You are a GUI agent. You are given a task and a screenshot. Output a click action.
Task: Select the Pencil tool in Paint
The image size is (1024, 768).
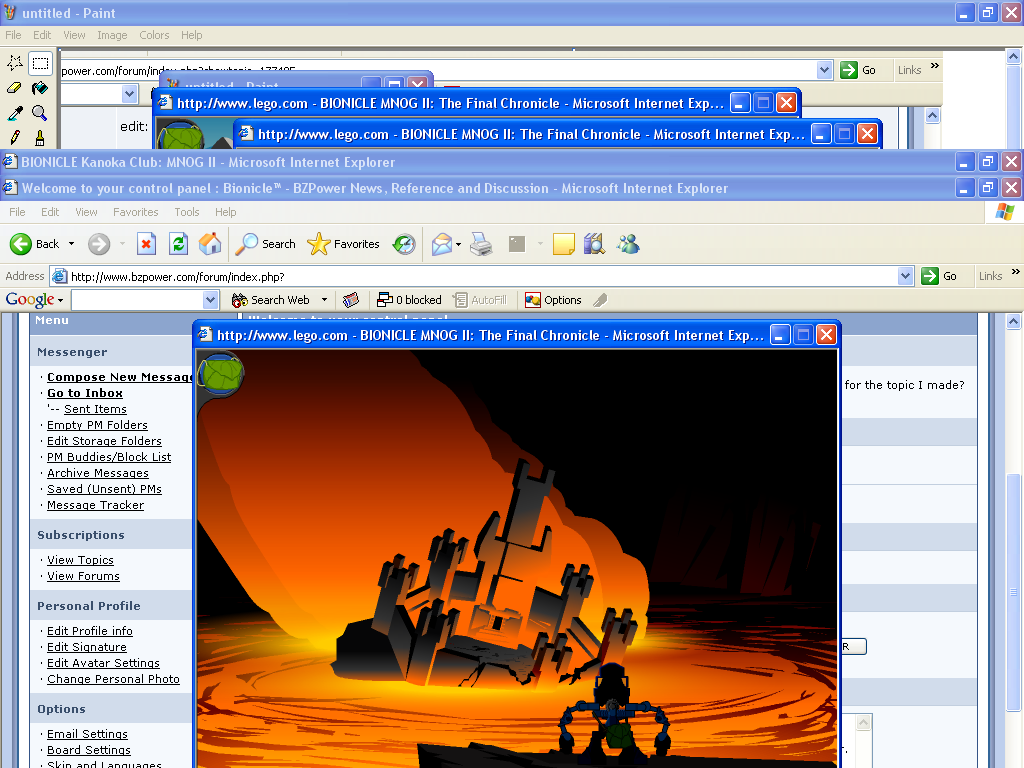click(x=15, y=138)
